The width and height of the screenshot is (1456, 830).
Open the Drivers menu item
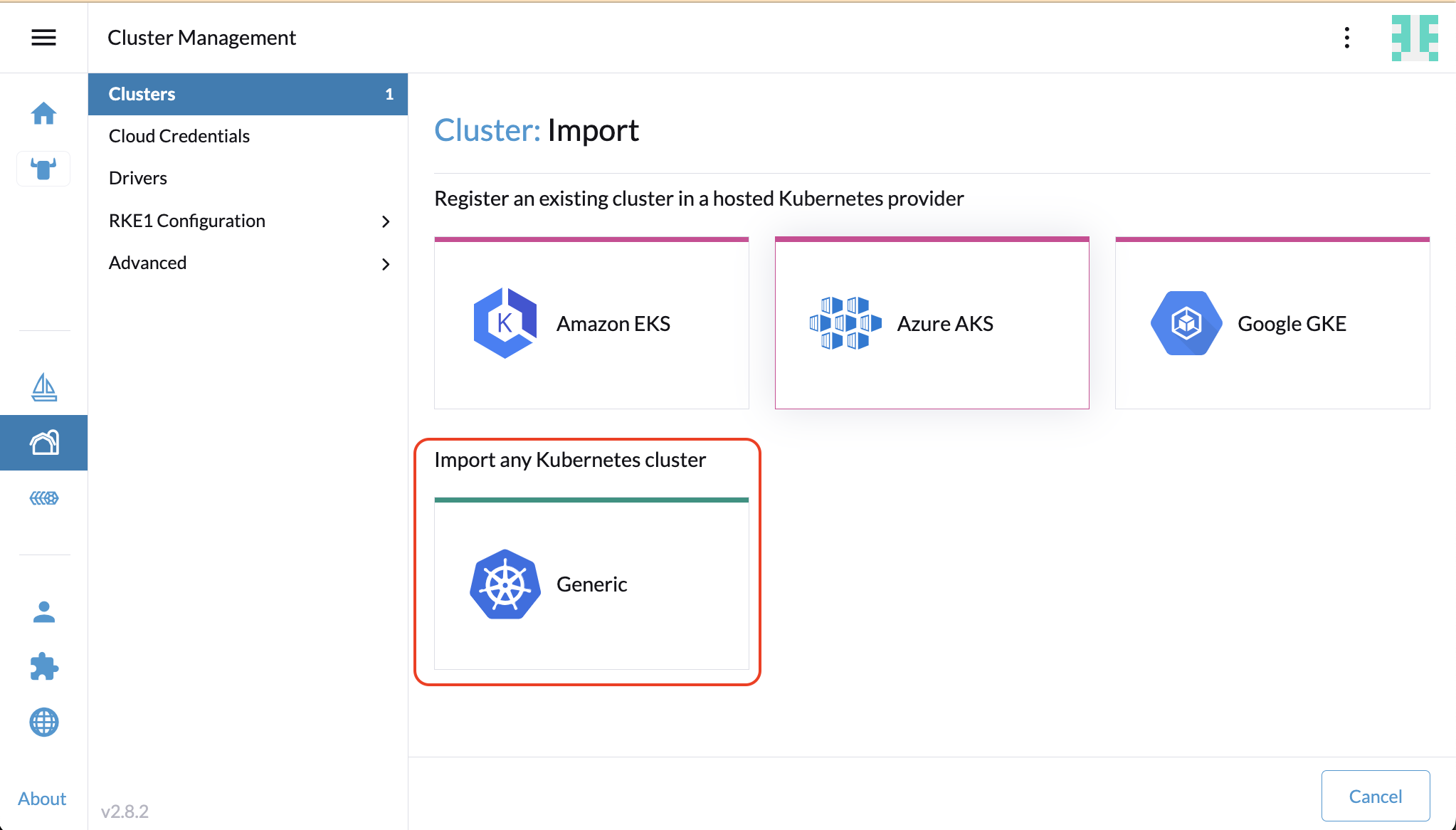tap(138, 178)
